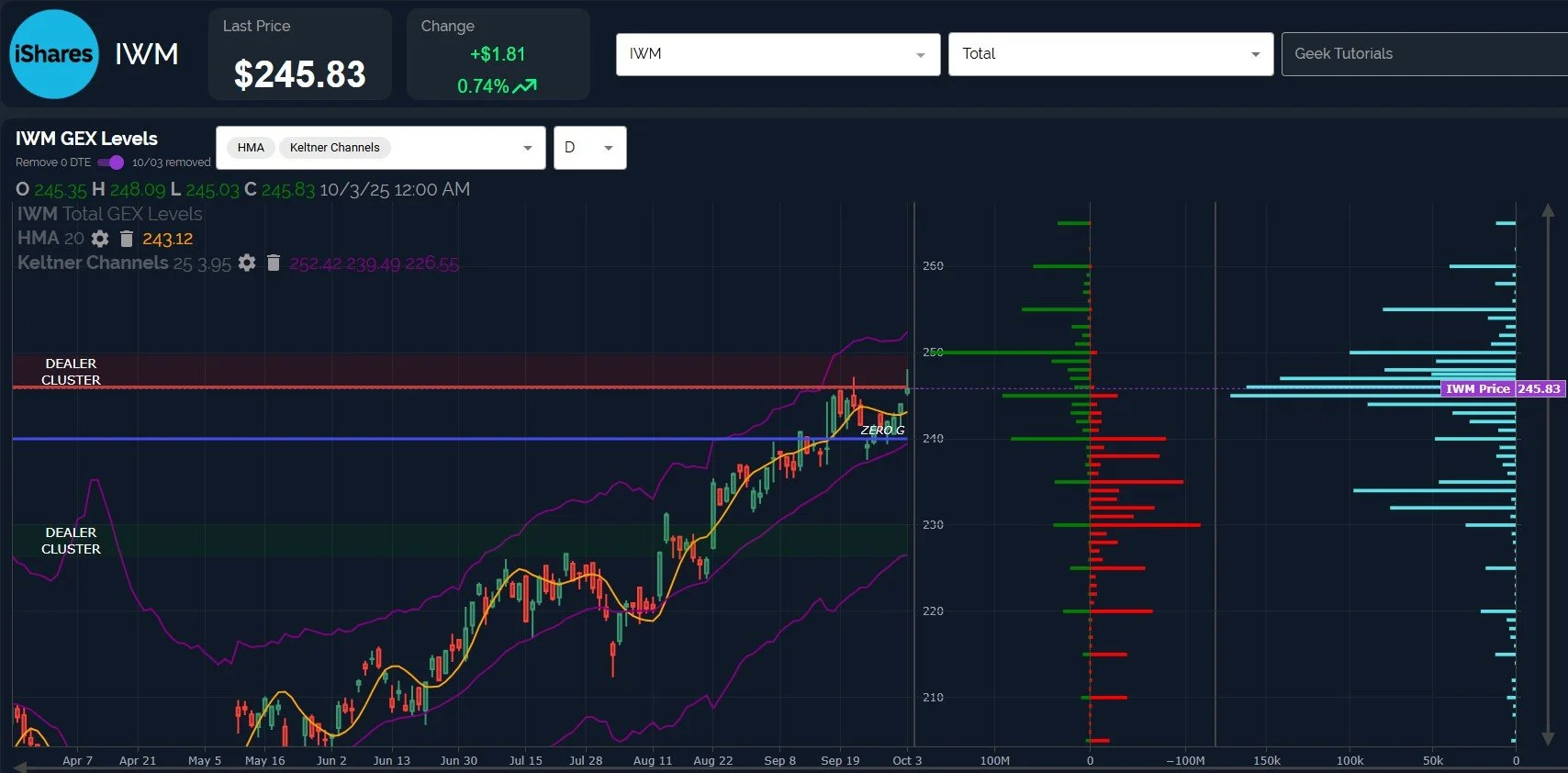The width and height of the screenshot is (1568, 773).
Task: Click the 230 price axis label
Action: 933,524
